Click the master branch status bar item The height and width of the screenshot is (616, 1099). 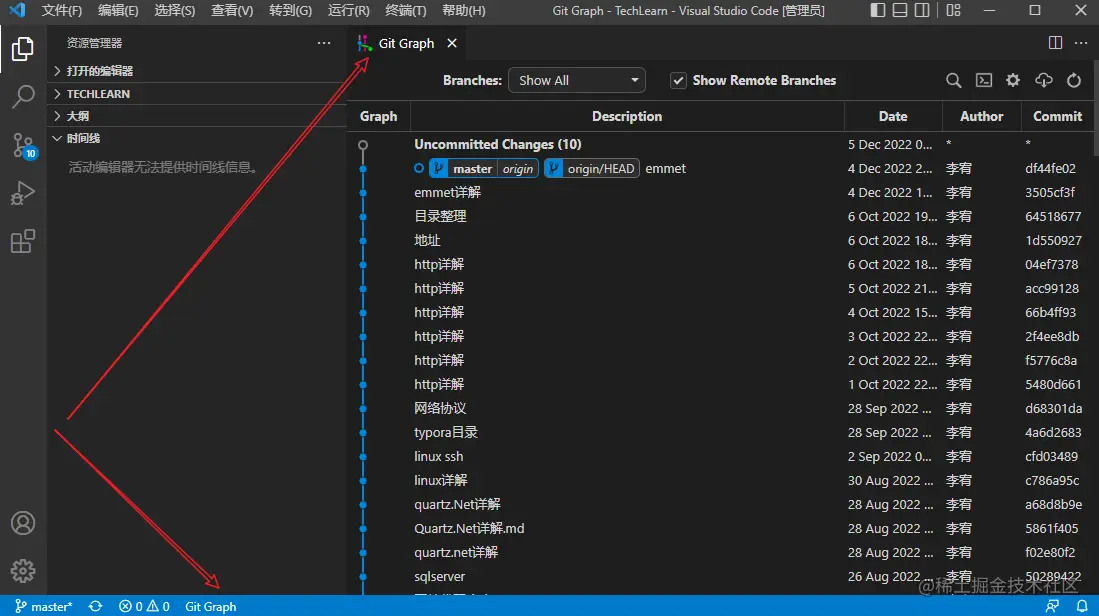tap(43, 606)
